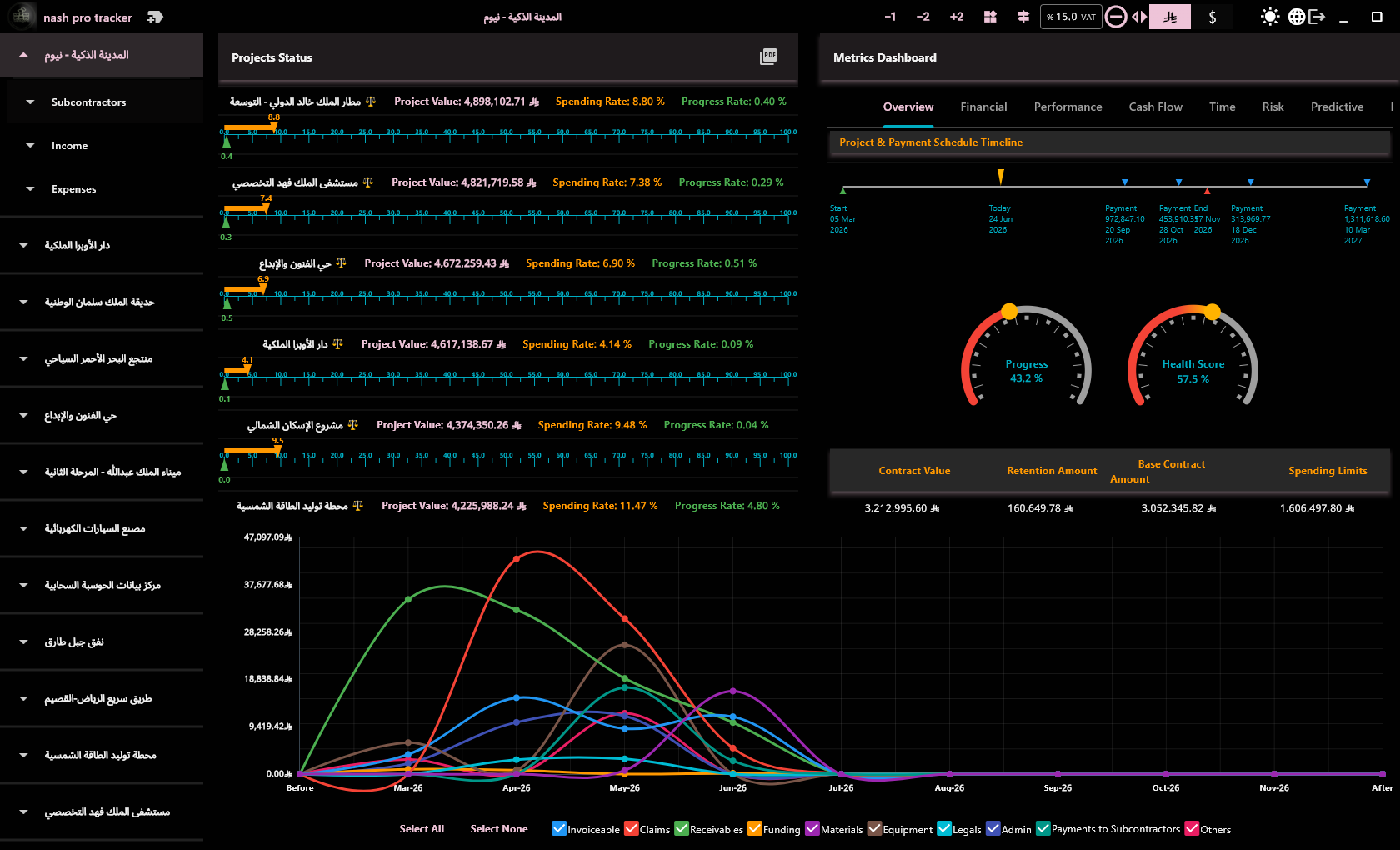Toggle the Funding series checkbox
1400x850 pixels.
(x=755, y=828)
